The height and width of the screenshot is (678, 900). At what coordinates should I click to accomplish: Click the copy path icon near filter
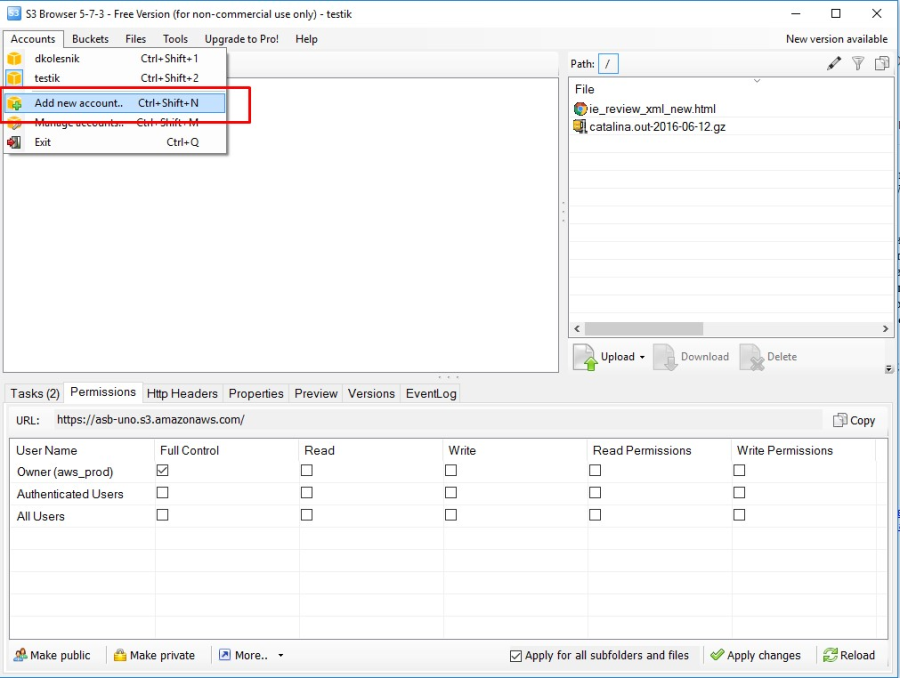coord(882,63)
